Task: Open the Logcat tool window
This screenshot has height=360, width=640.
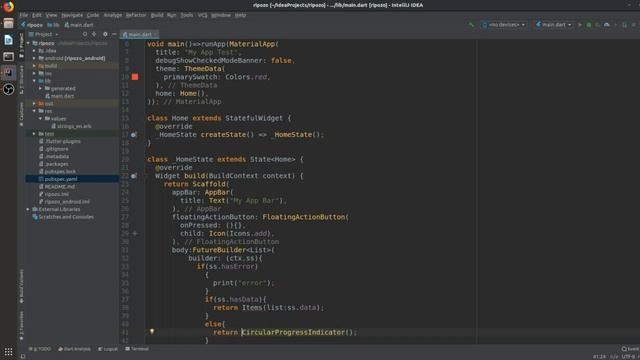Action: 108,349
